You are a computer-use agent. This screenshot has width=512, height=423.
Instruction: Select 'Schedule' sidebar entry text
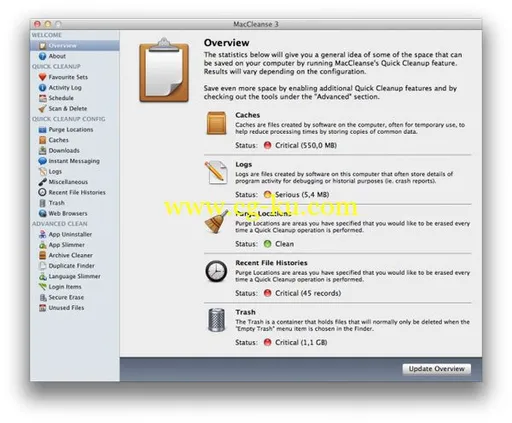tap(61, 98)
